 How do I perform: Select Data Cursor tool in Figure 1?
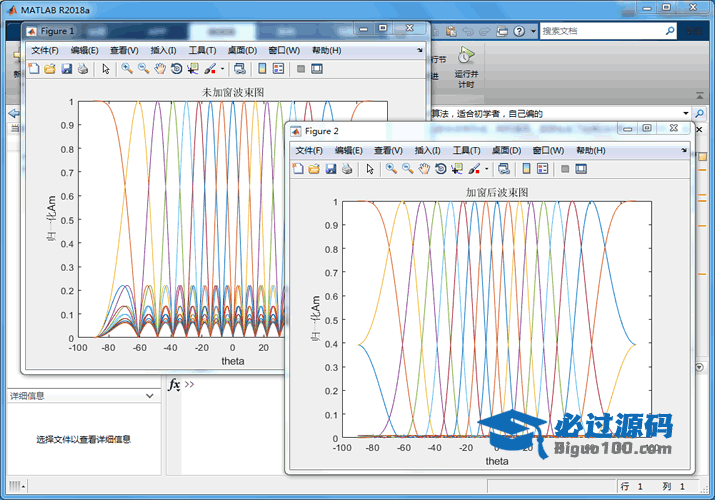point(193,69)
